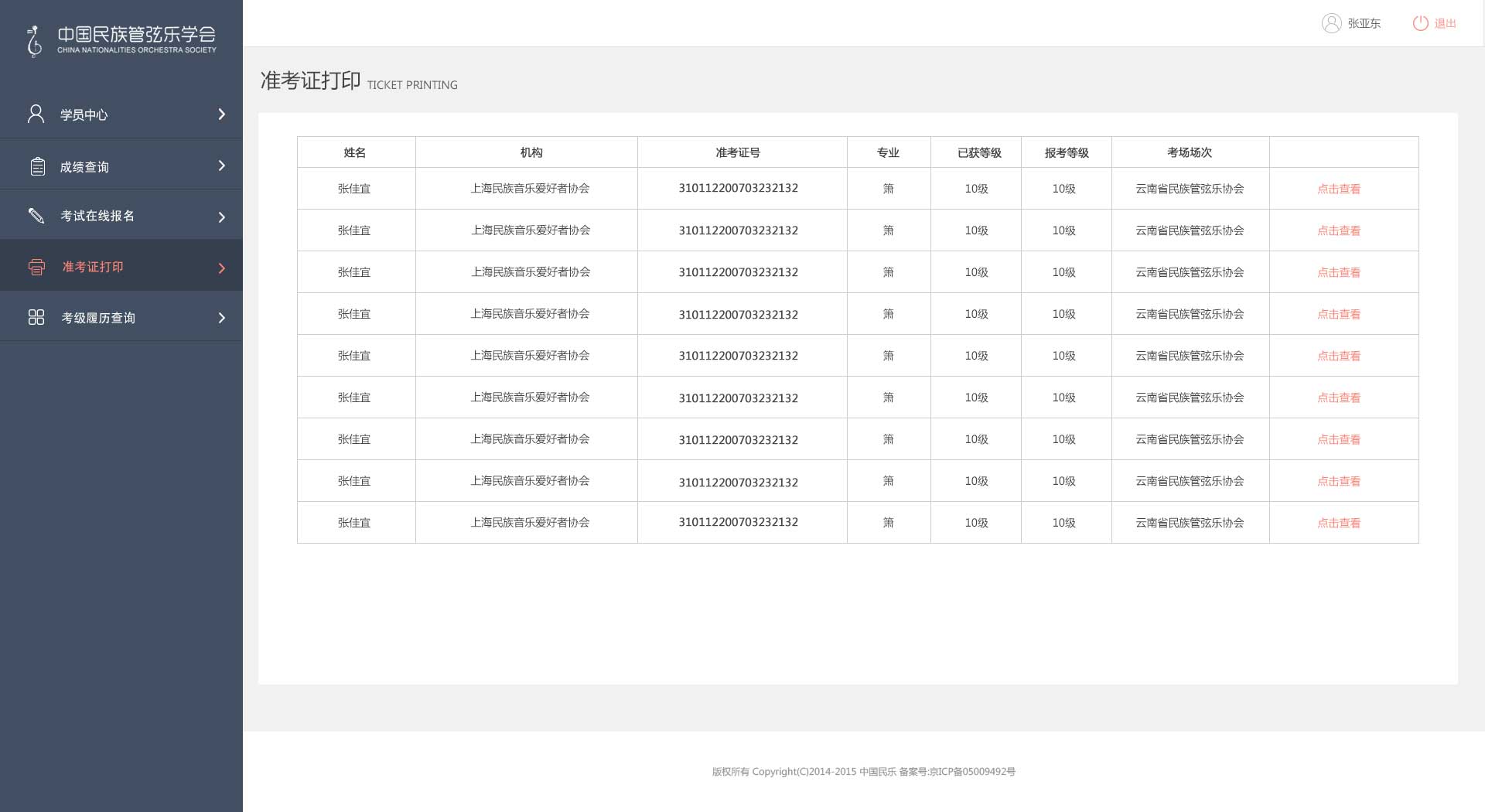
Task: Click the 张亚东 username at top right
Action: 1364,23
